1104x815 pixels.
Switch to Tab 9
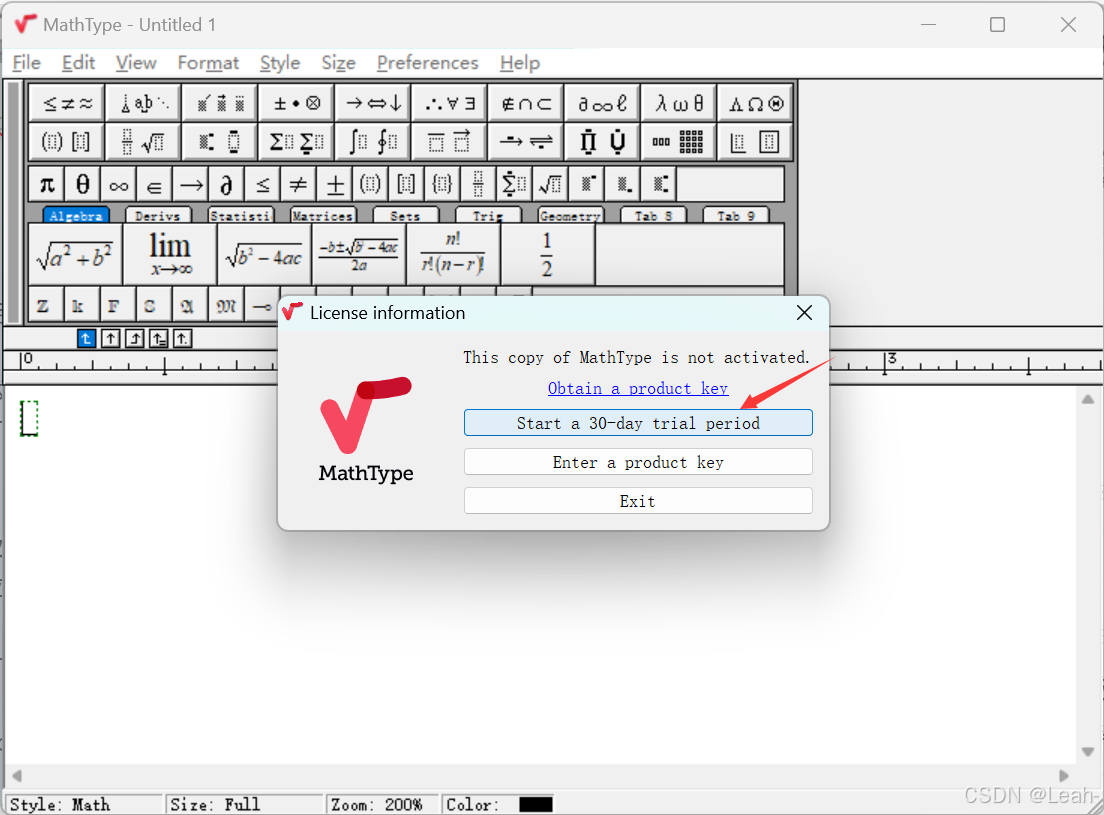point(736,215)
